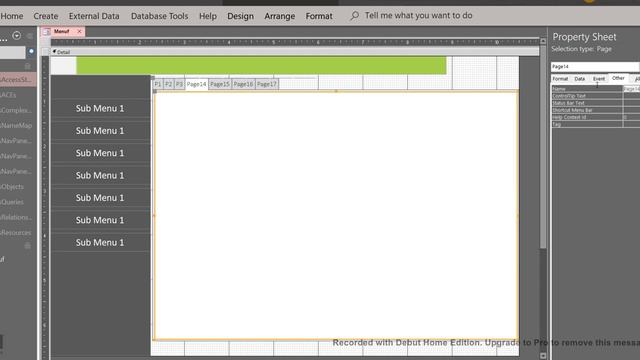Open the Database Tools ribbon tab
This screenshot has width=640, height=360.
point(160,16)
